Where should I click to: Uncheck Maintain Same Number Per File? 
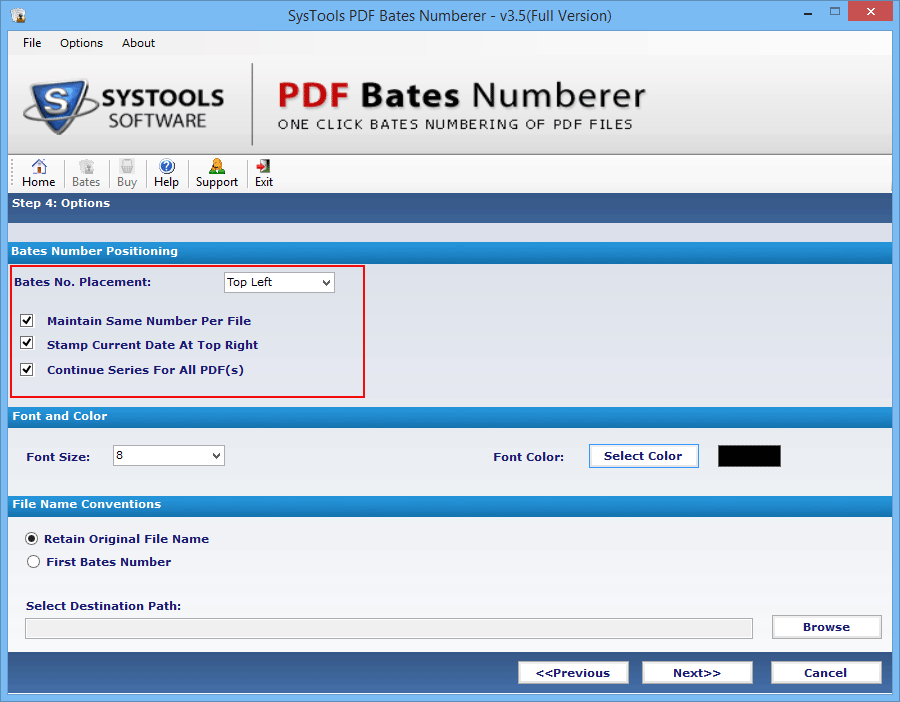coord(26,320)
